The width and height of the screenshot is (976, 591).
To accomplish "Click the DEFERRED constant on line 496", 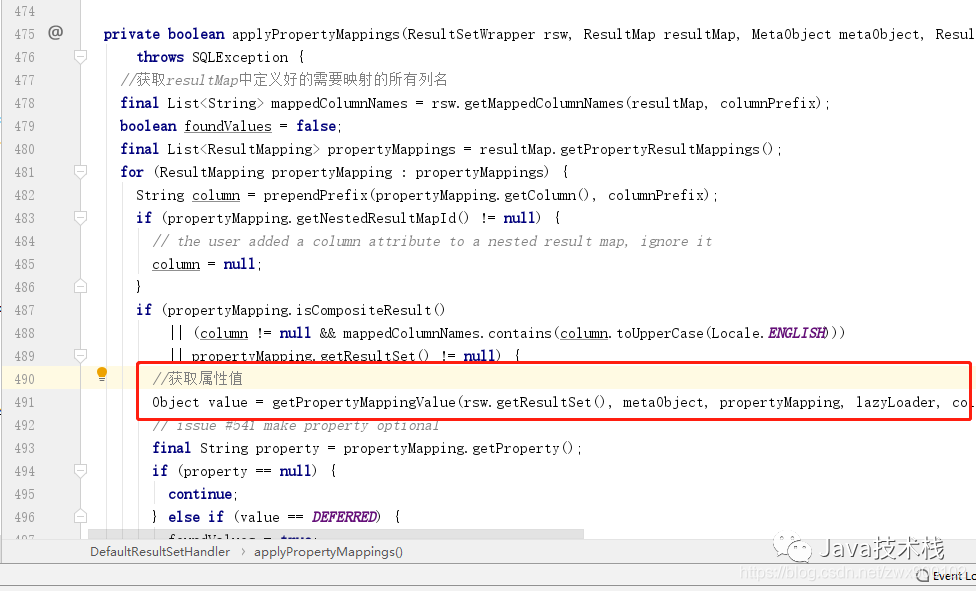I will coord(344,518).
